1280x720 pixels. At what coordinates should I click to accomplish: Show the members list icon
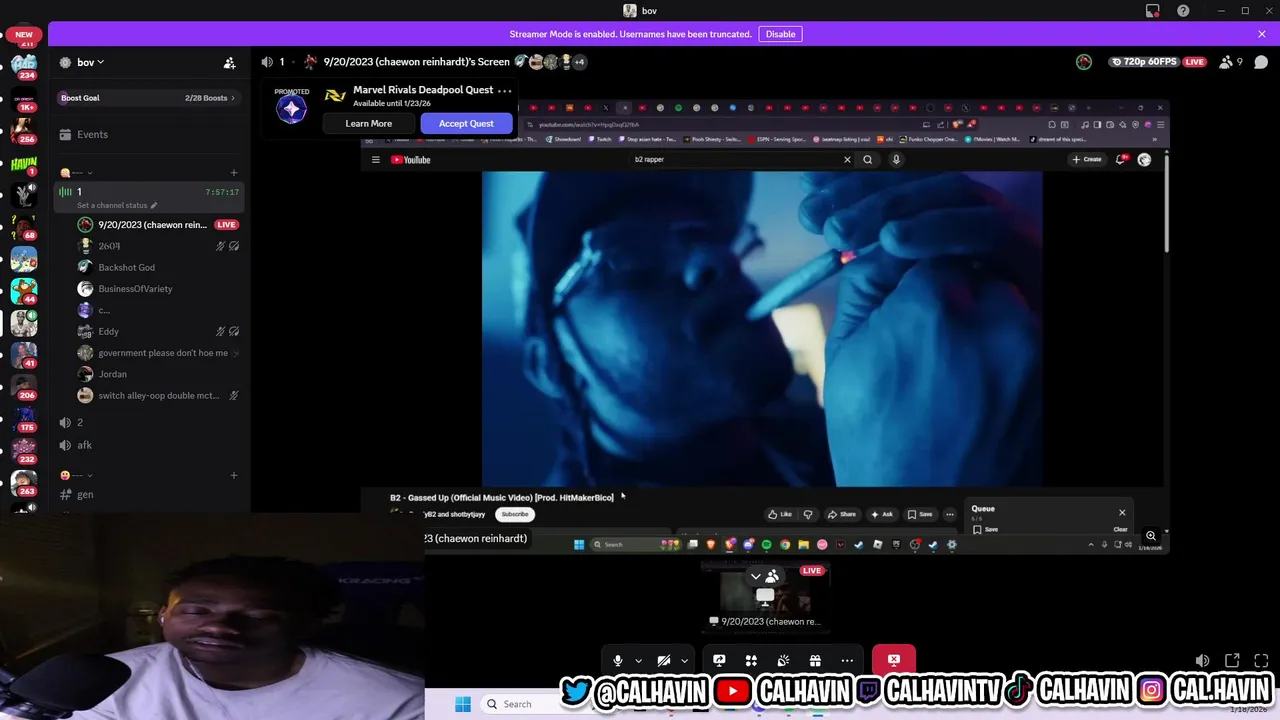(x=1226, y=62)
